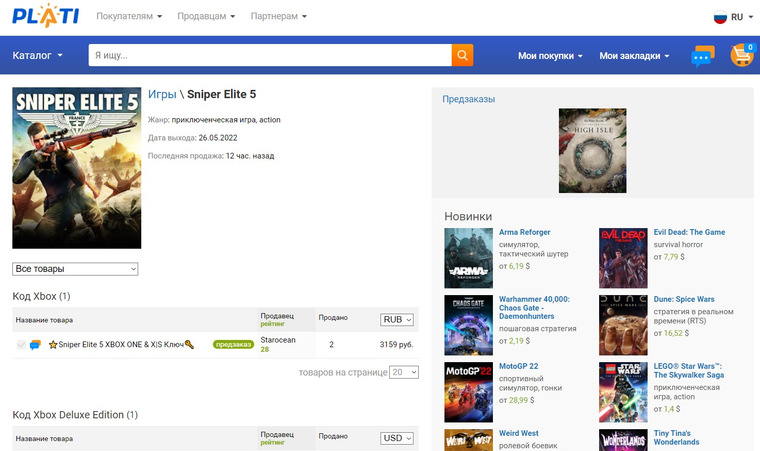Open LEGO Star Wars Skywalker Saga link

(689, 370)
